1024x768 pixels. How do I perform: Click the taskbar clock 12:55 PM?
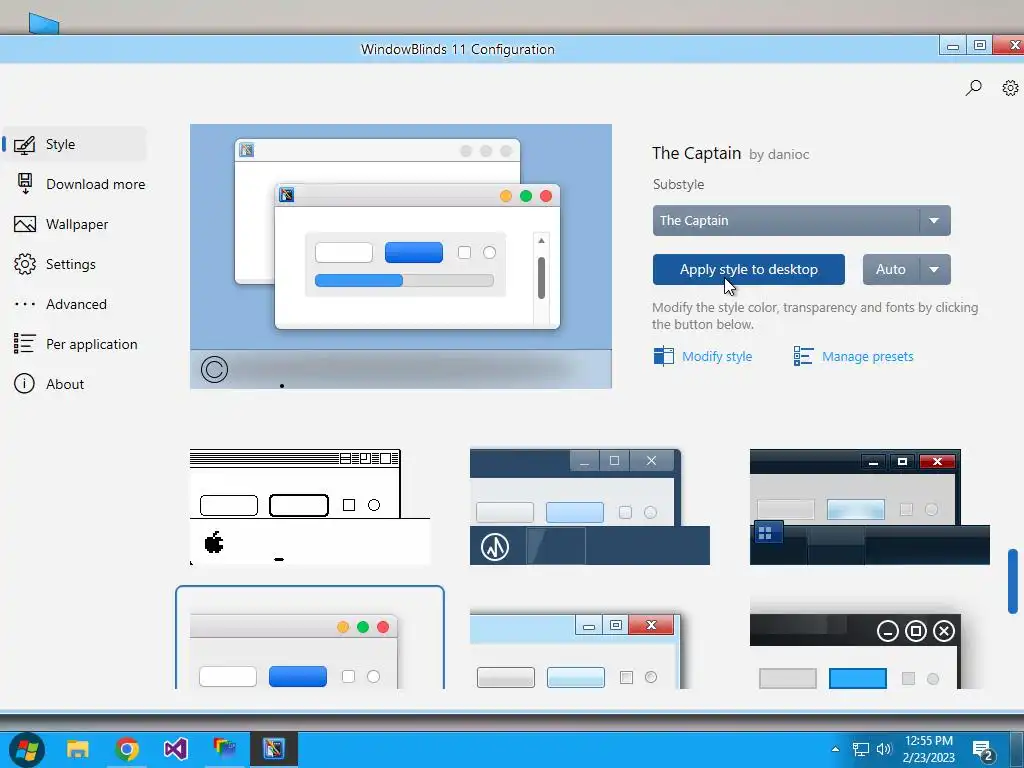click(928, 741)
